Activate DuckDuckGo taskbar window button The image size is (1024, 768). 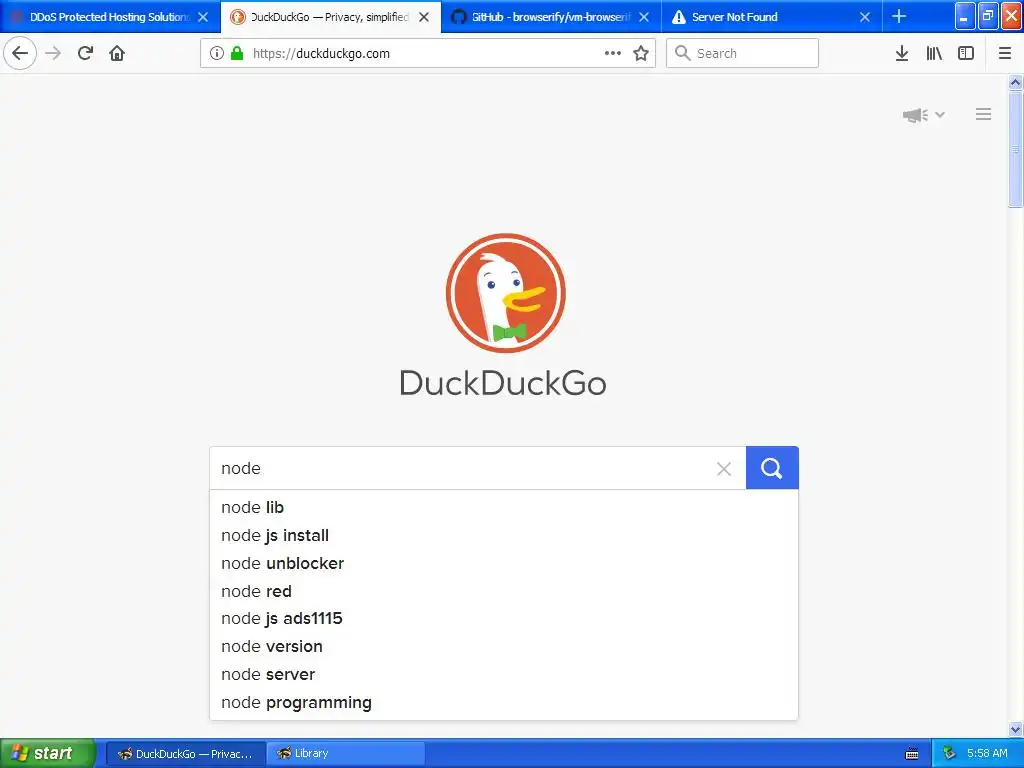tap(185, 754)
